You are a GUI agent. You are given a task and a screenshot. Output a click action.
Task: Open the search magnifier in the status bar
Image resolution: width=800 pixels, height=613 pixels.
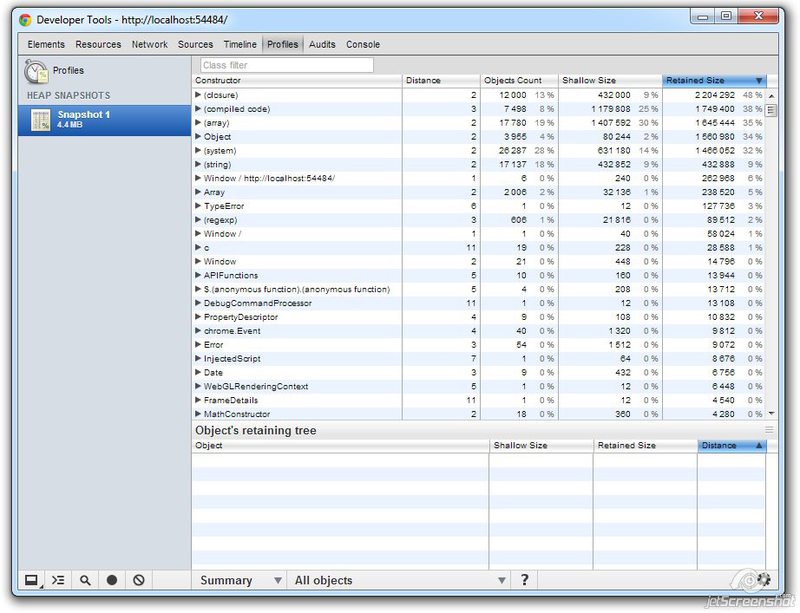[84, 580]
